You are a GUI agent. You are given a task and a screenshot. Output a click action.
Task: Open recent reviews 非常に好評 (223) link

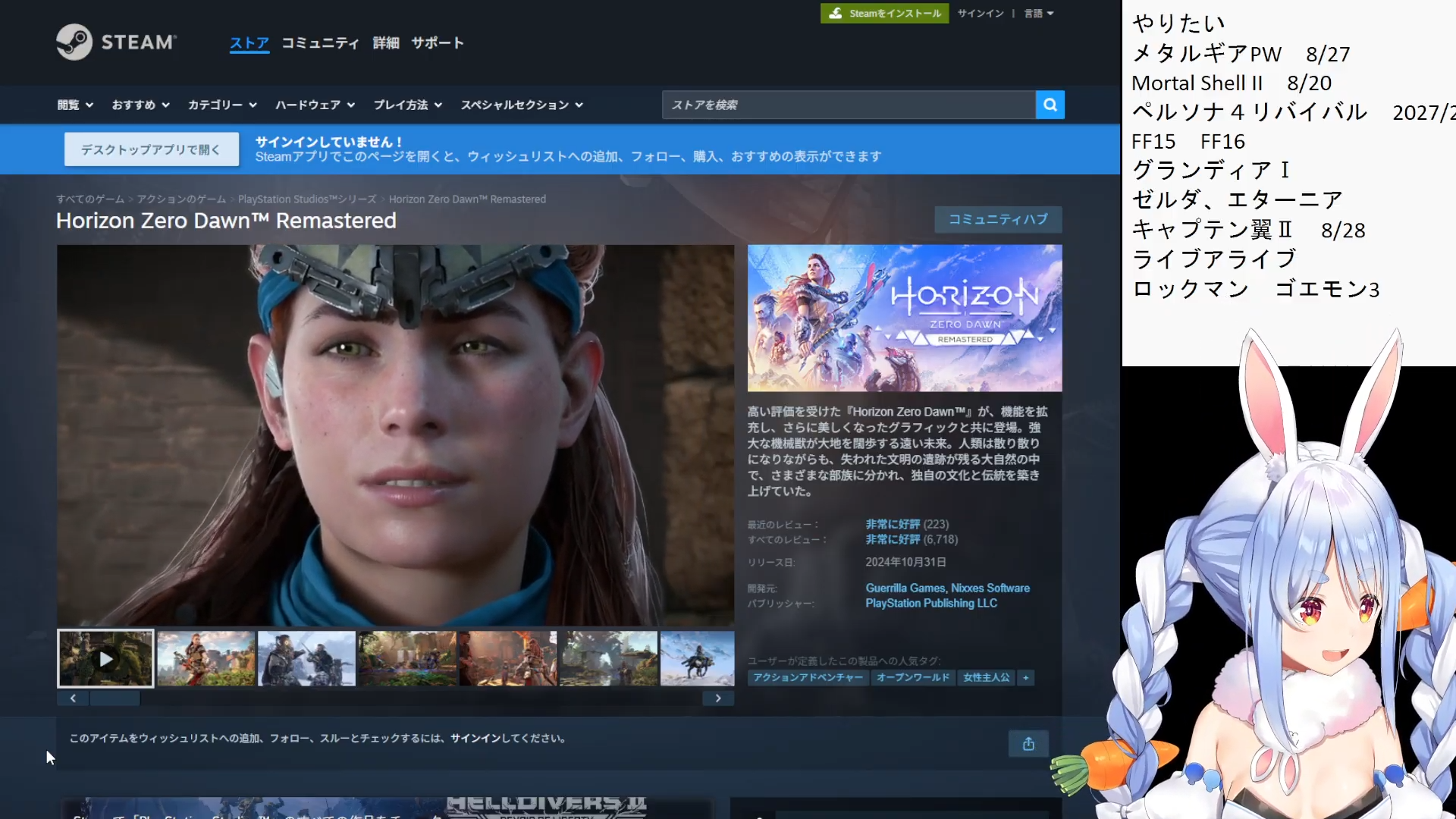point(907,524)
